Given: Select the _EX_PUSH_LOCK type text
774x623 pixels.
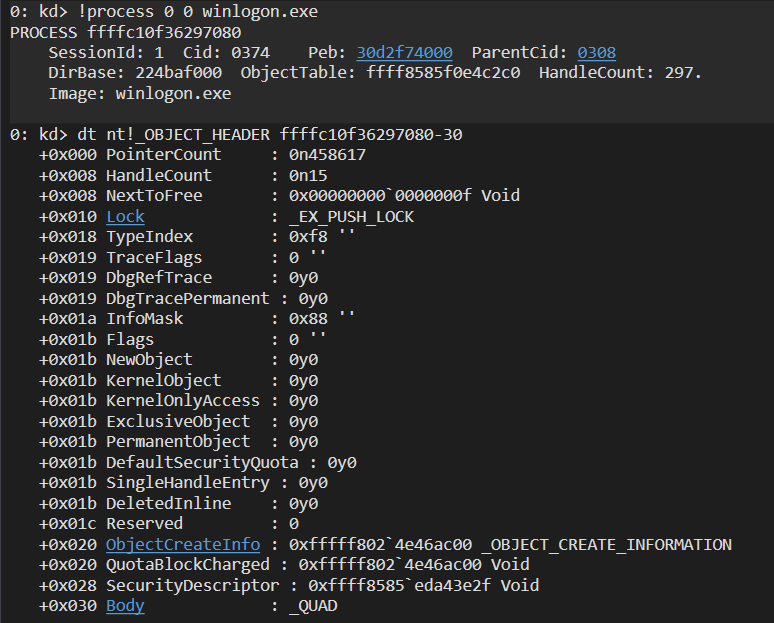Looking at the screenshot, I should (x=351, y=217).
